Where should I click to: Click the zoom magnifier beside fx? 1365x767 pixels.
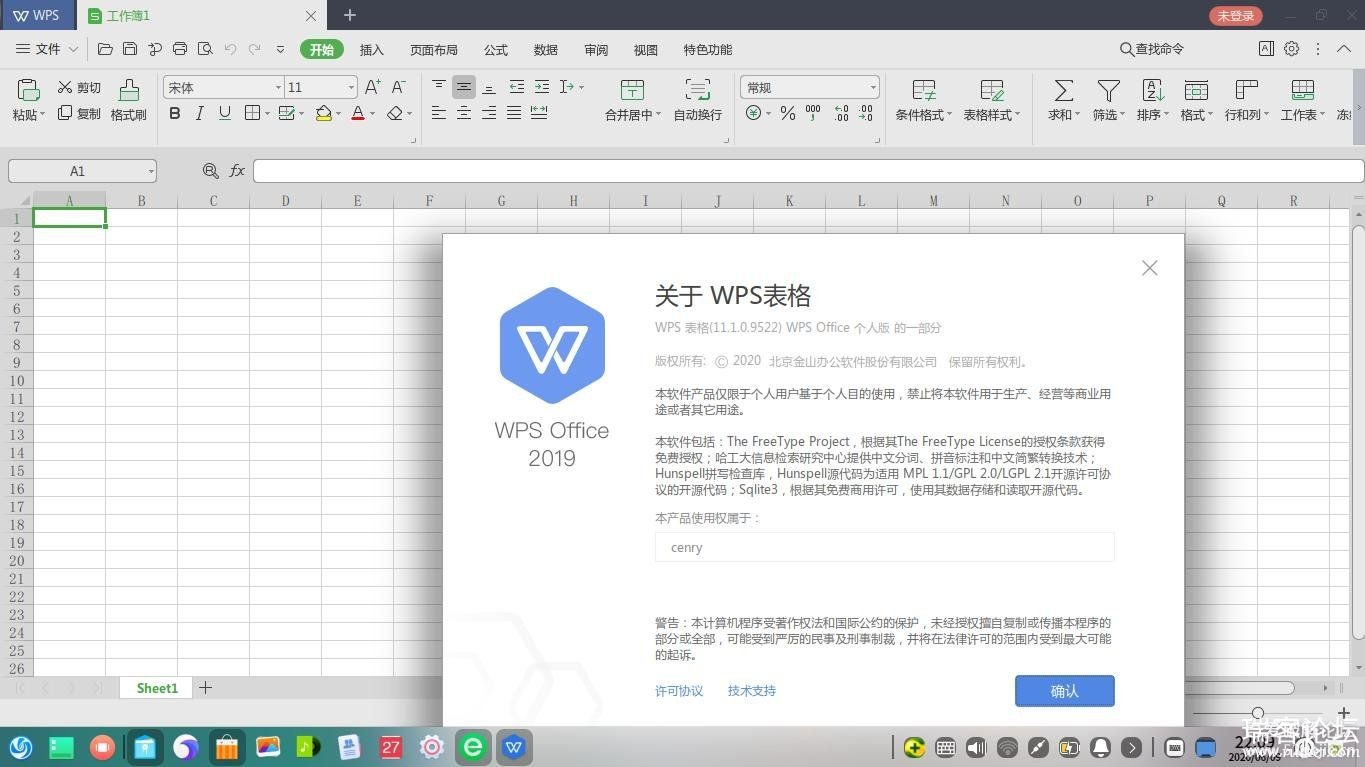tap(211, 171)
